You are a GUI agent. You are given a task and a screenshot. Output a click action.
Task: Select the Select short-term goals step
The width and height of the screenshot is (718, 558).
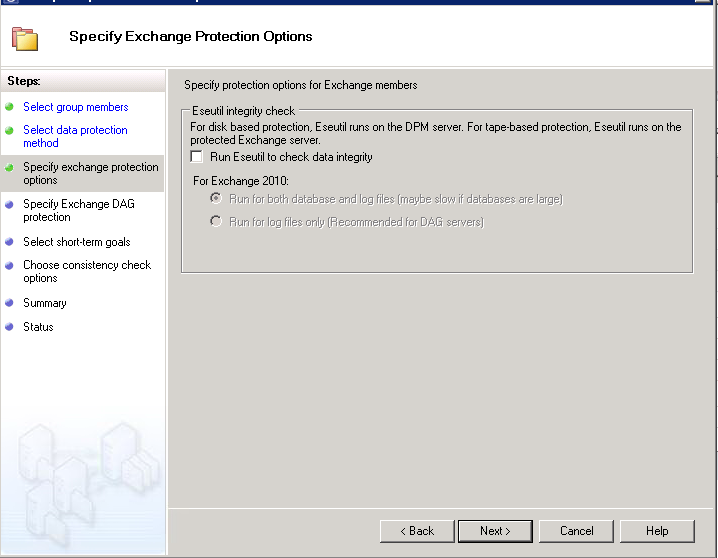pyautogui.click(x=76, y=242)
